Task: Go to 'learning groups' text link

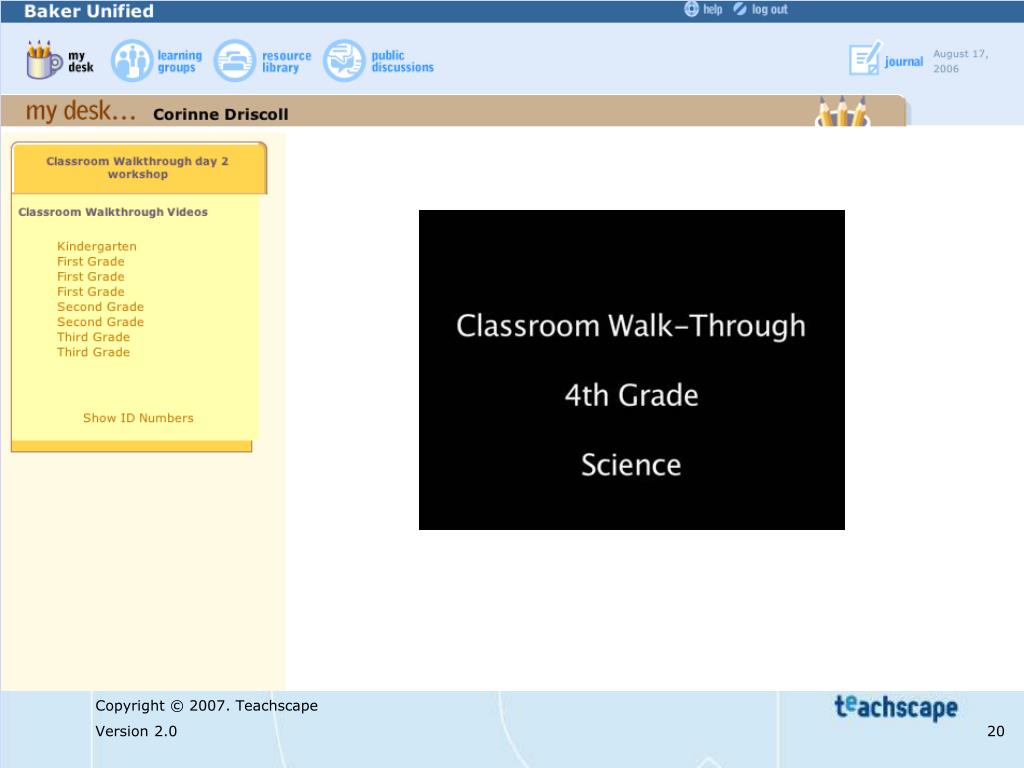Action: click(180, 61)
